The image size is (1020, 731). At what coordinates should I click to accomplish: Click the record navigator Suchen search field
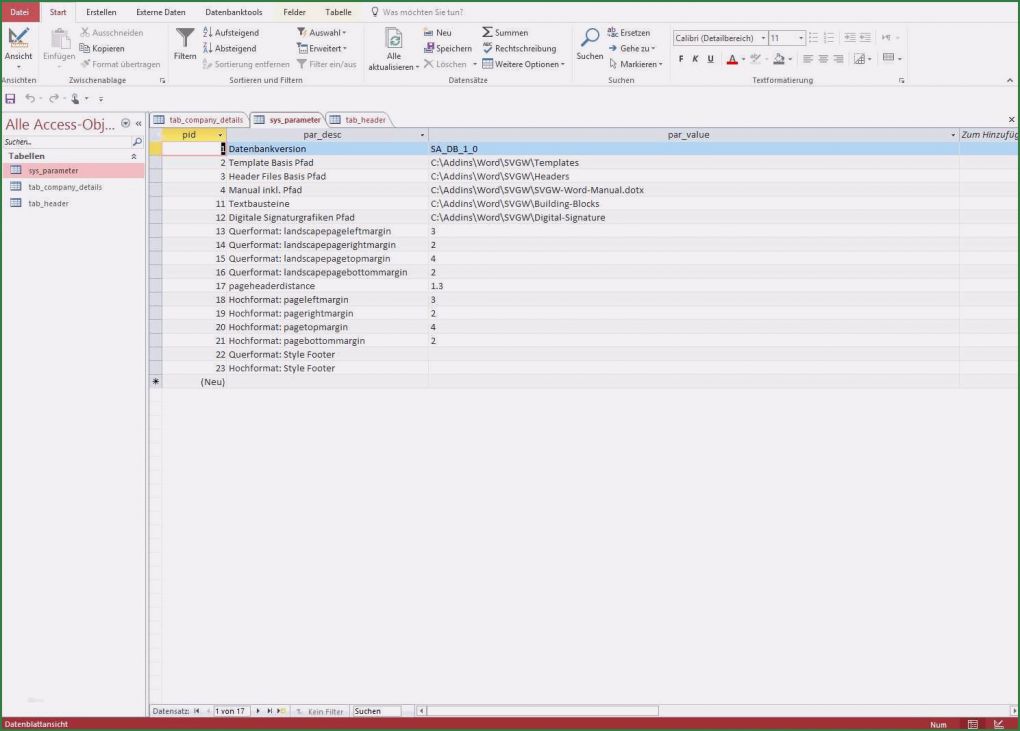click(x=376, y=711)
